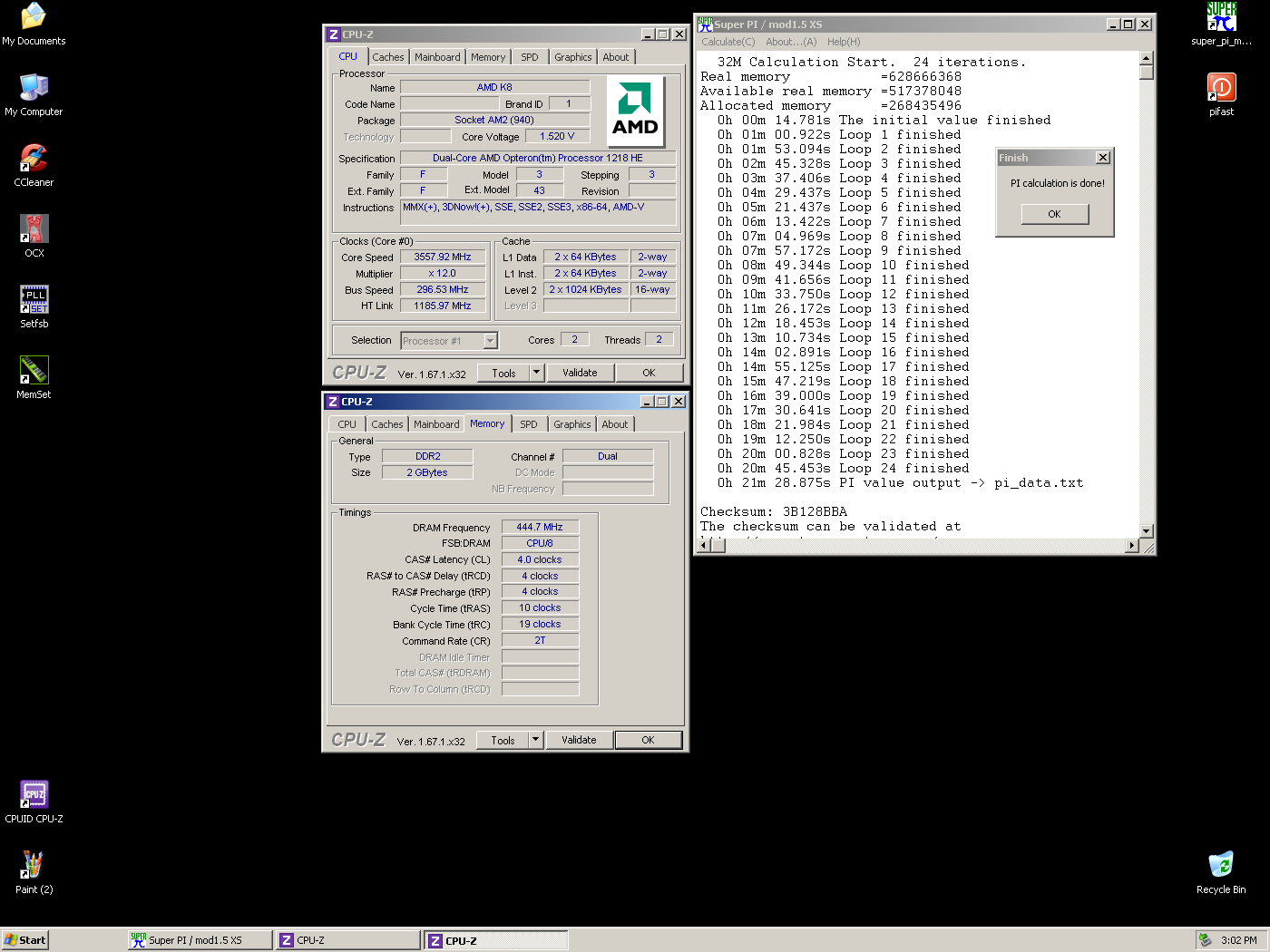
Task: Click Super PI vertical scrollbar down arrow
Action: point(1147,530)
